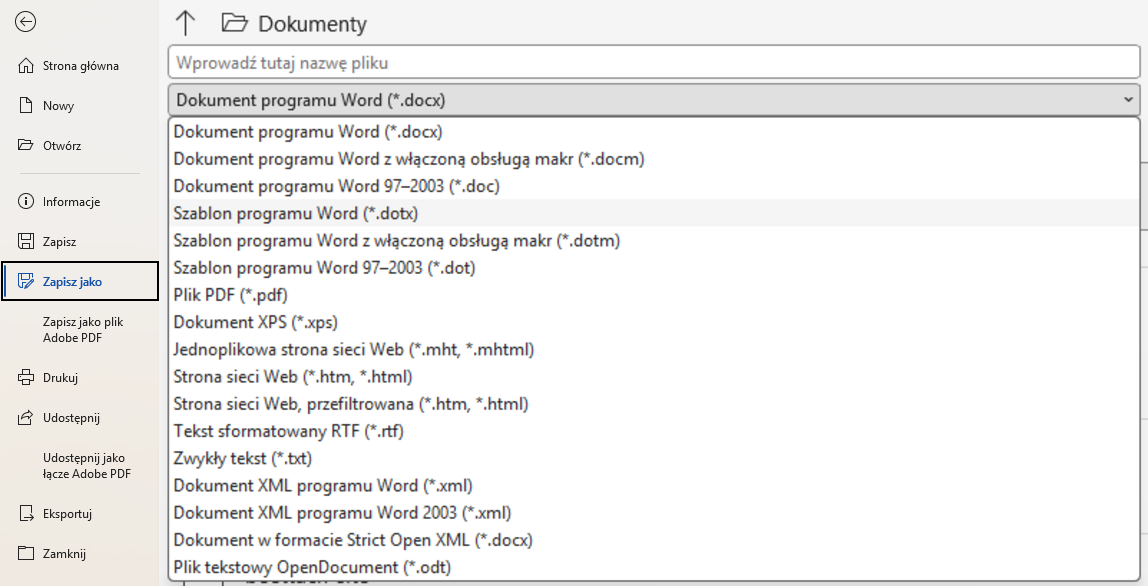This screenshot has width=1148, height=586.
Task: Choose Szablon programu Word (*.dotx)
Action: (x=296, y=213)
